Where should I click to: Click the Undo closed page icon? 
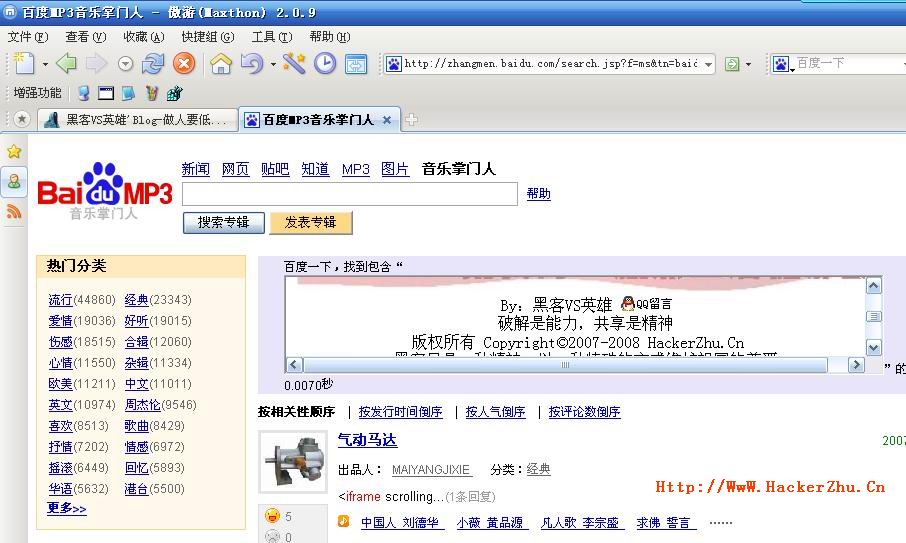252,64
